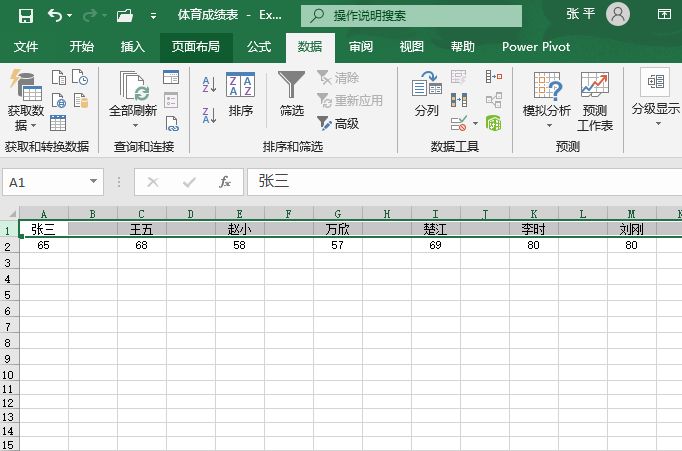Click the Consolidate icon
Screen dimensions: 682x451
pyautogui.click(x=494, y=77)
